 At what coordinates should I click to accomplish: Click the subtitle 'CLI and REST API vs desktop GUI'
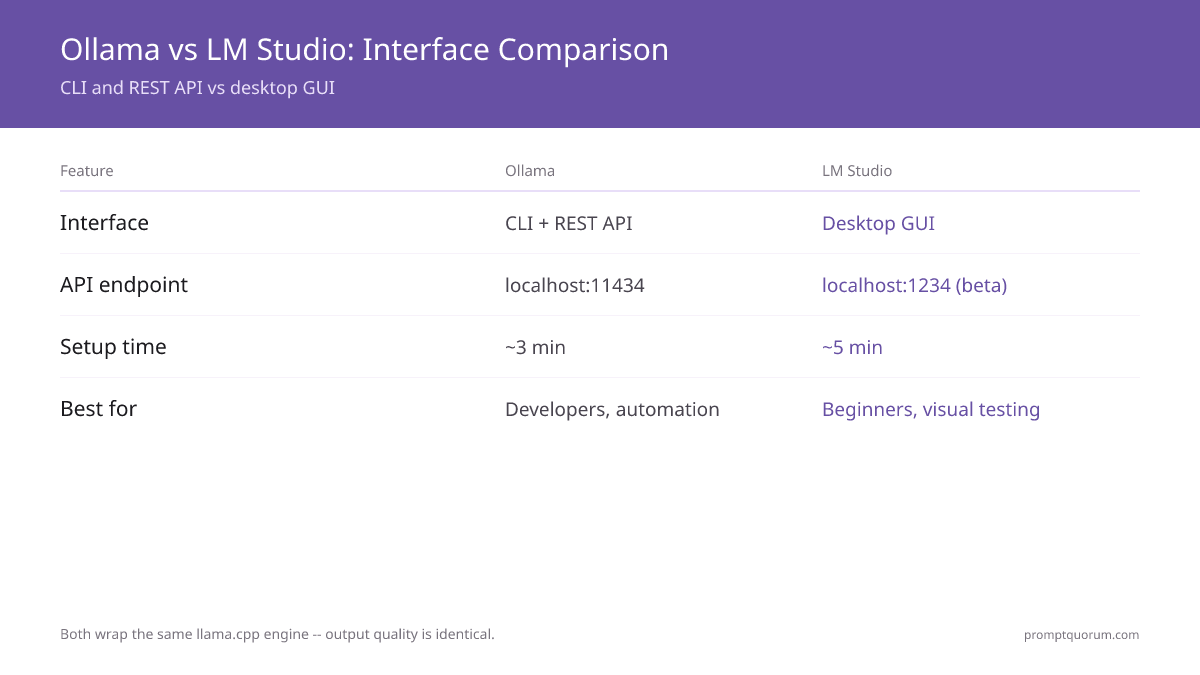point(197,87)
